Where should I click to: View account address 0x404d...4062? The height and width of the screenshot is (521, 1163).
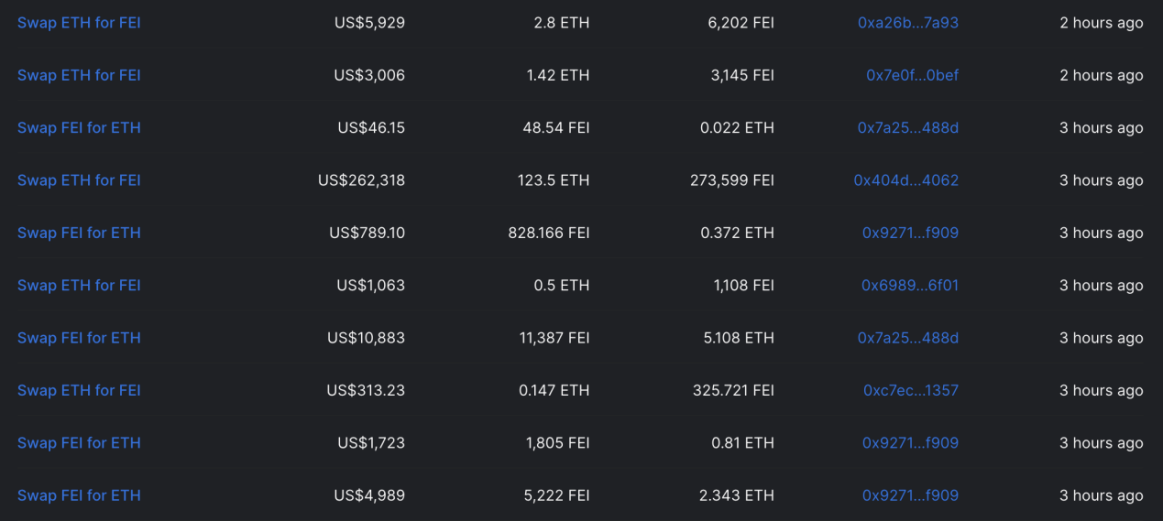coord(906,180)
